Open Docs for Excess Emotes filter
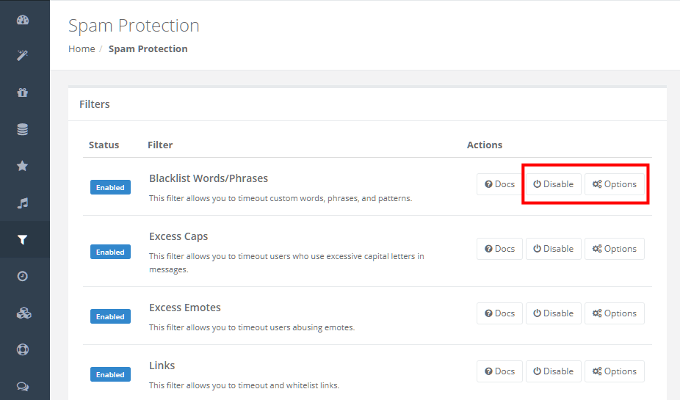Viewport: 680px width, 400px height. click(x=499, y=313)
